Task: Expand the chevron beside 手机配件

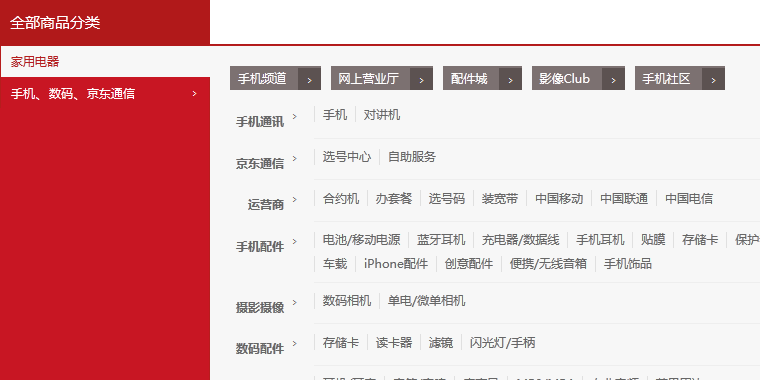Action: (295, 241)
